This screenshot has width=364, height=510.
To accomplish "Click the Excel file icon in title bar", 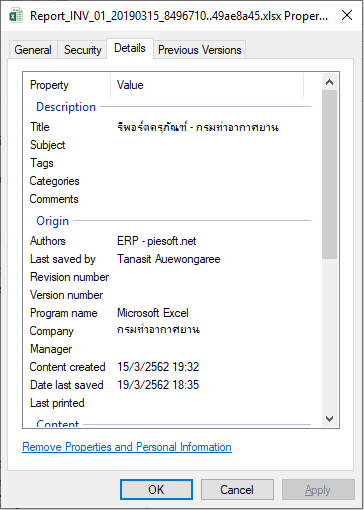I will pos(16,16).
